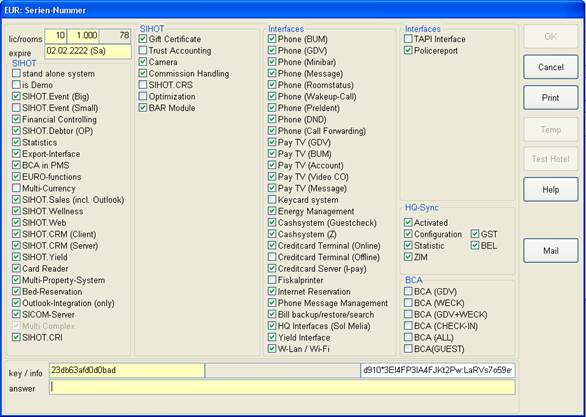This screenshot has width=586, height=417.
Task: Enable the Optimization checkbox
Action: tap(143, 96)
